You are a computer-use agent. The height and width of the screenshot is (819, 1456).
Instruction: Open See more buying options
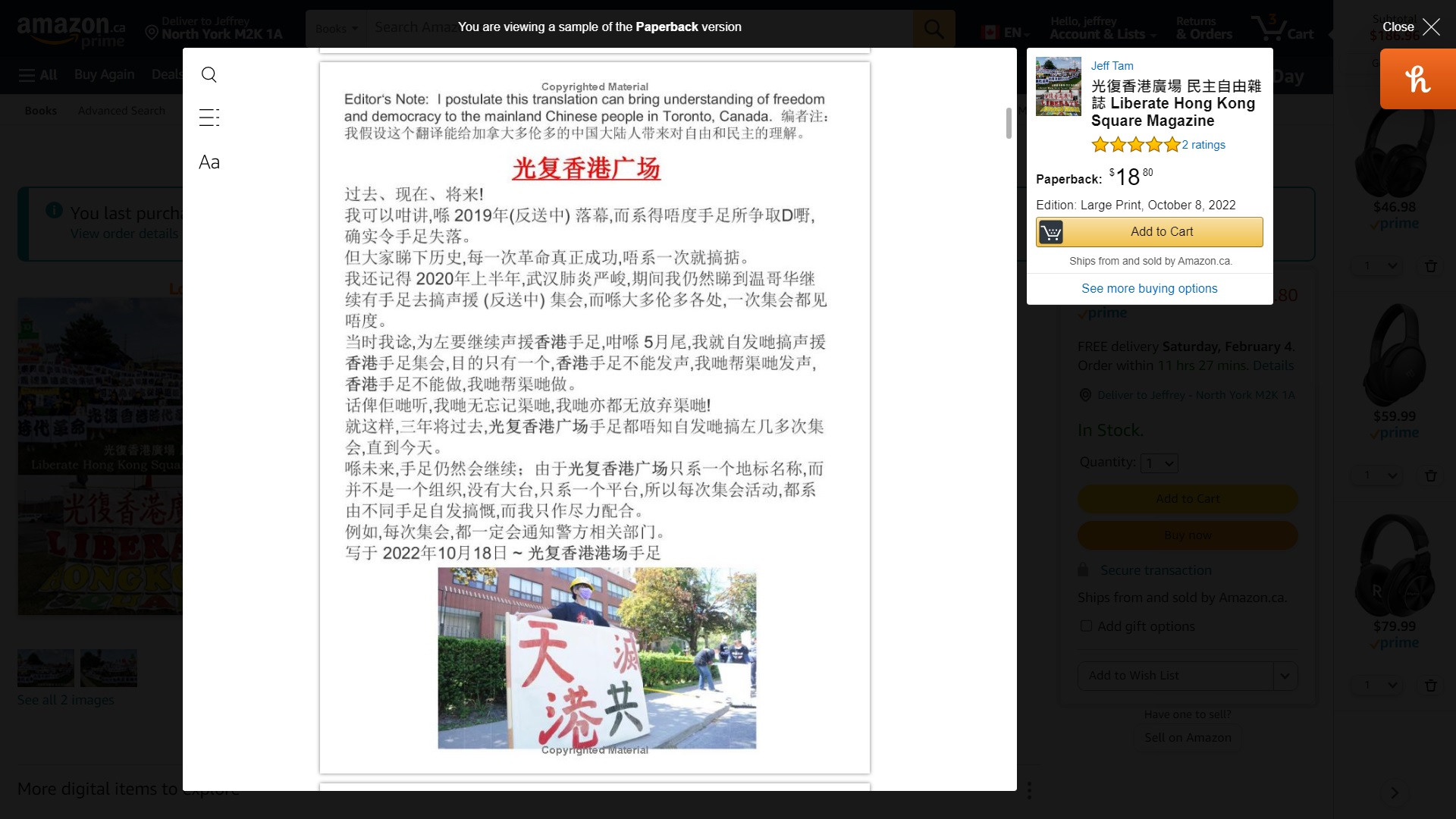[x=1149, y=288]
